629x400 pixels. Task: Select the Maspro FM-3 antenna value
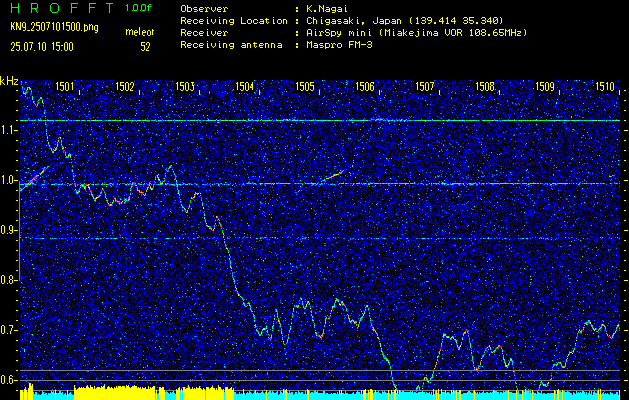point(339,45)
